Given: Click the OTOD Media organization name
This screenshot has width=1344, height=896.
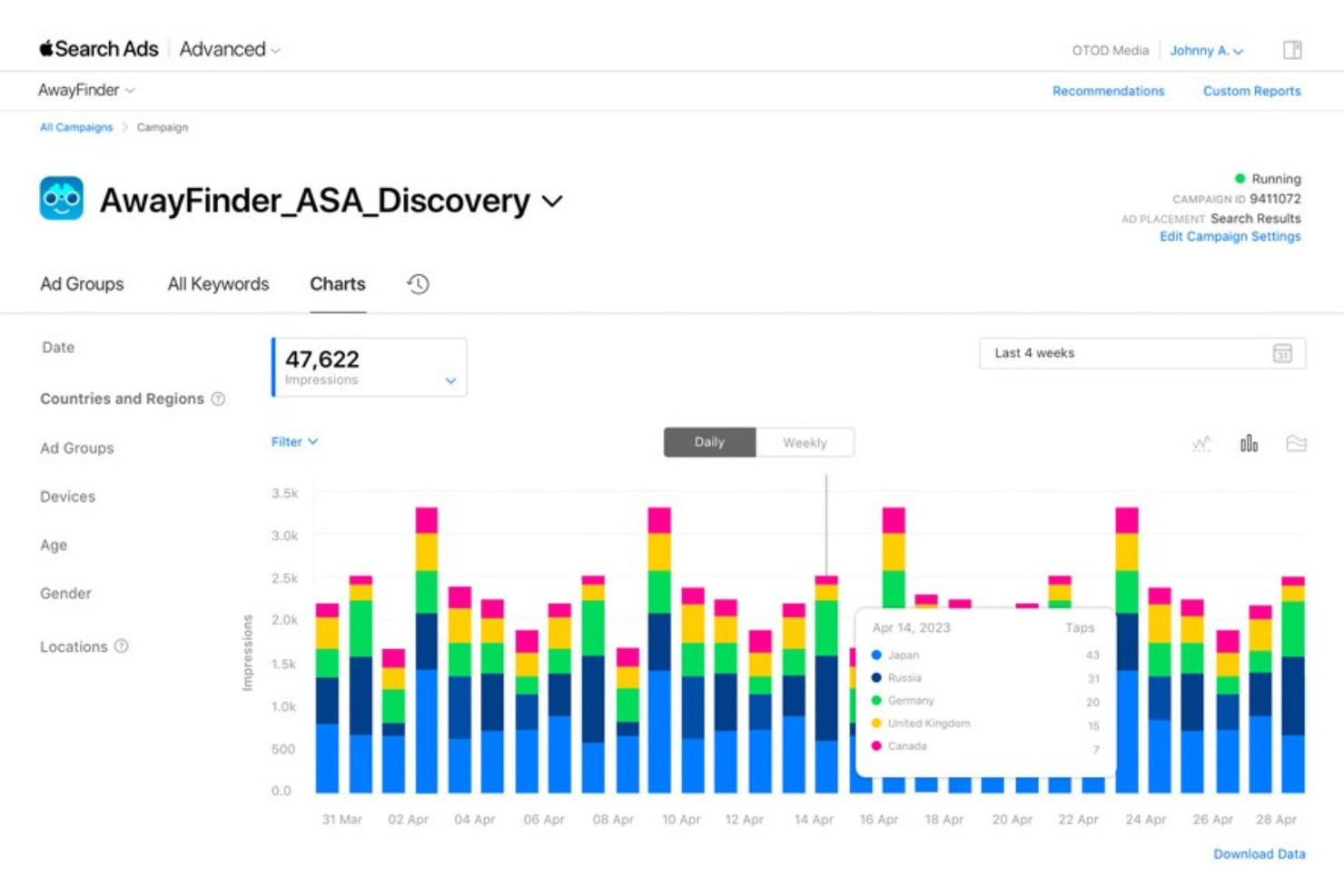Looking at the screenshot, I should 1110,50.
